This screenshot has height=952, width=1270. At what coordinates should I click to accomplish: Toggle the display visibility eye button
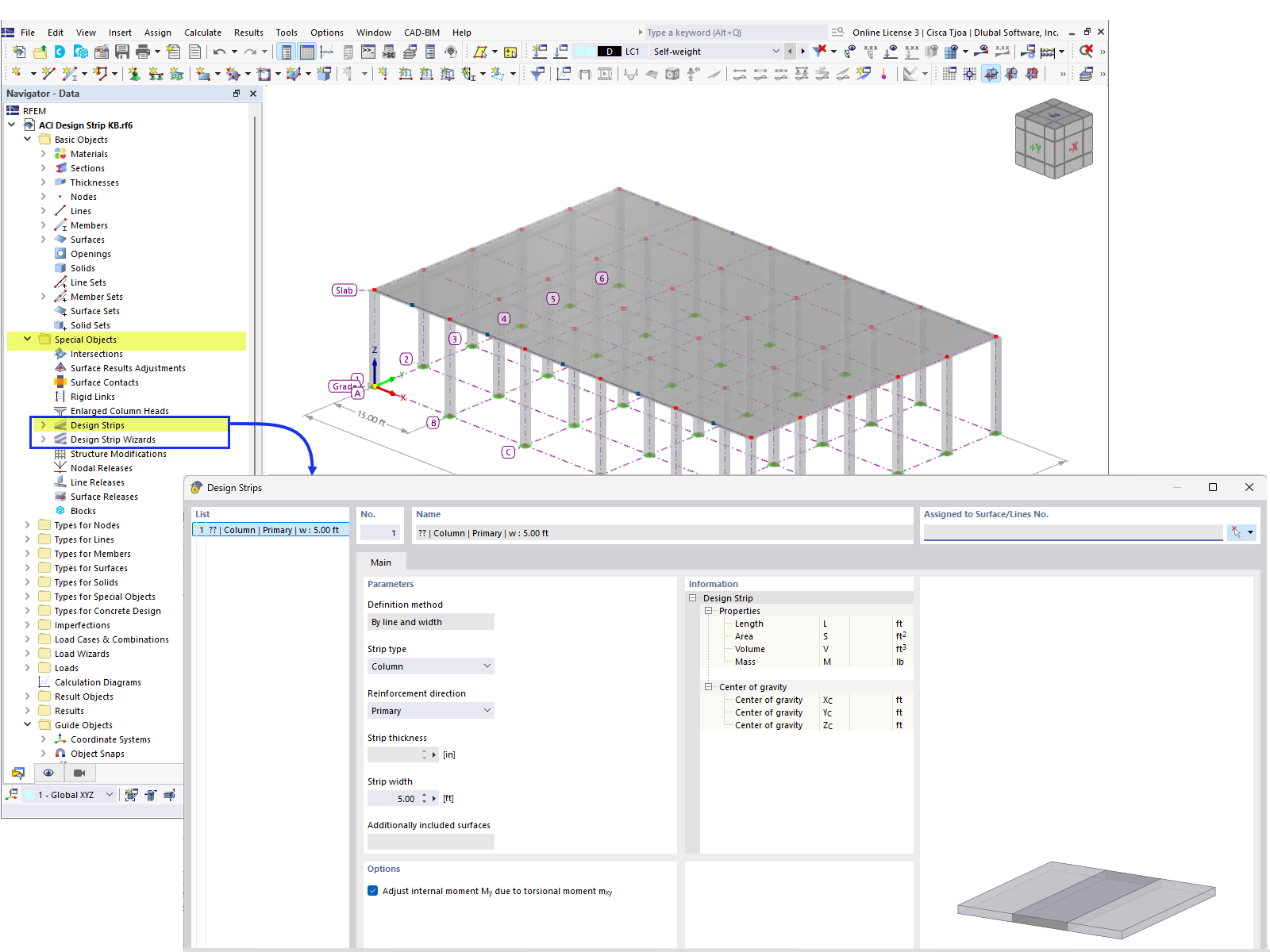pyautogui.click(x=48, y=773)
